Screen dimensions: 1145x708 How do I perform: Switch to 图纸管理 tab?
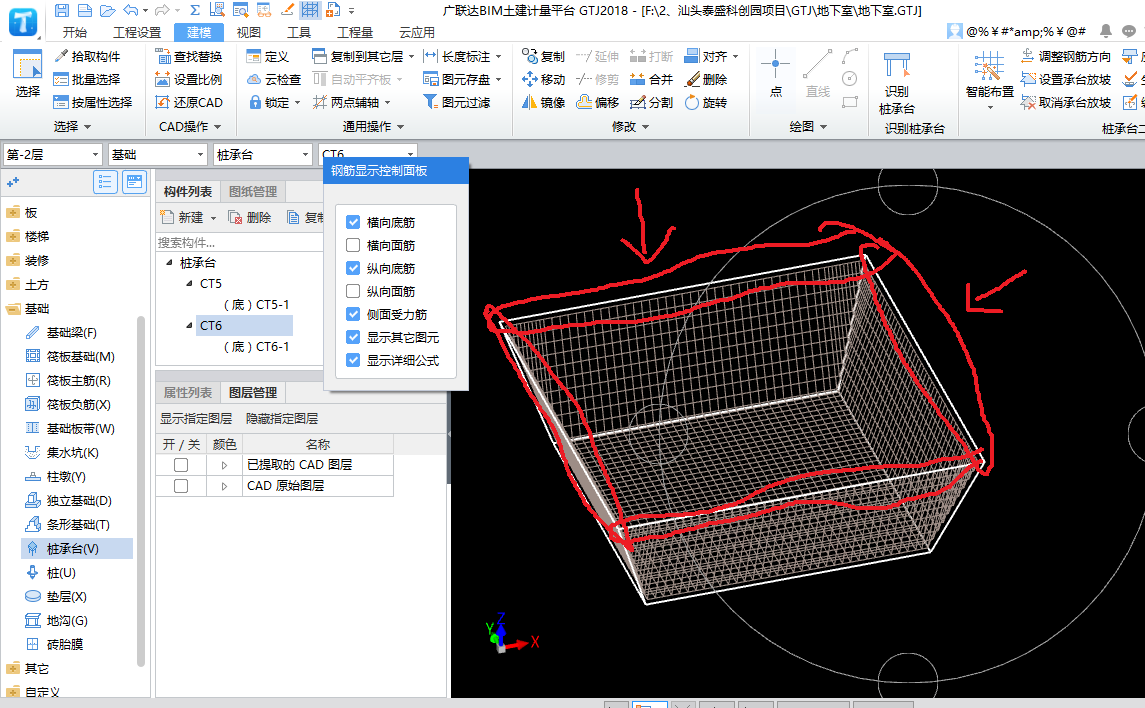(253, 191)
